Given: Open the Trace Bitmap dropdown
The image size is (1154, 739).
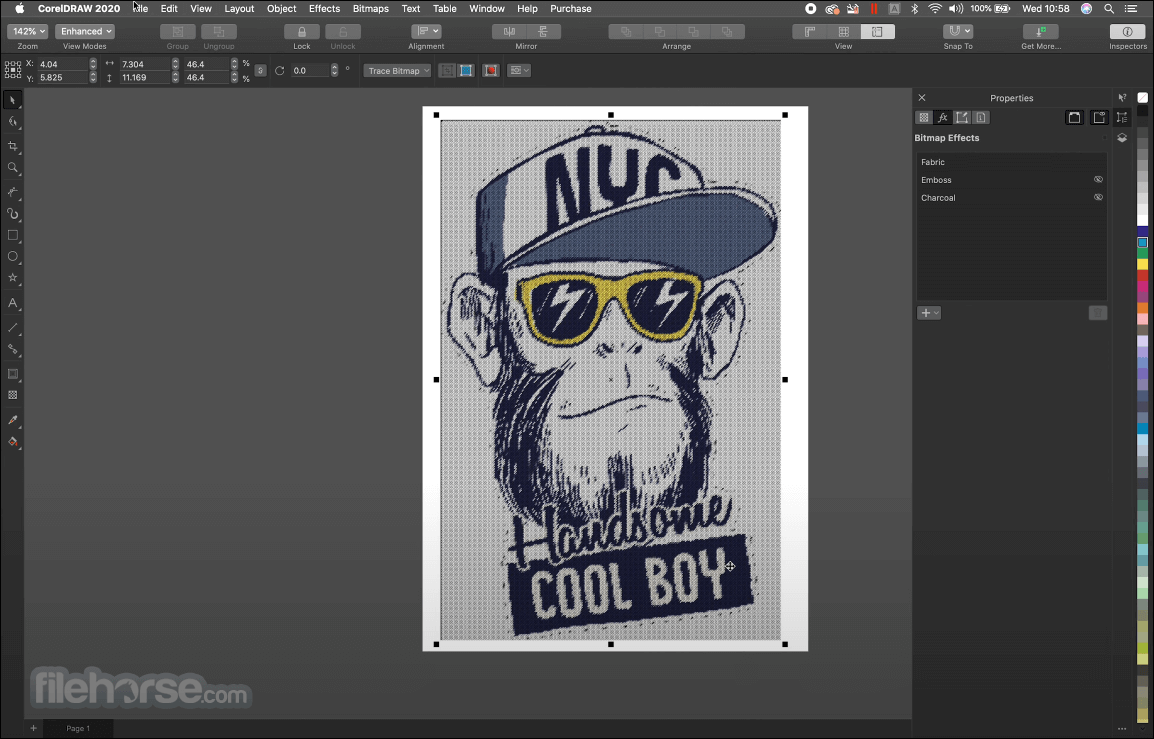Looking at the screenshot, I should pyautogui.click(x=397, y=71).
